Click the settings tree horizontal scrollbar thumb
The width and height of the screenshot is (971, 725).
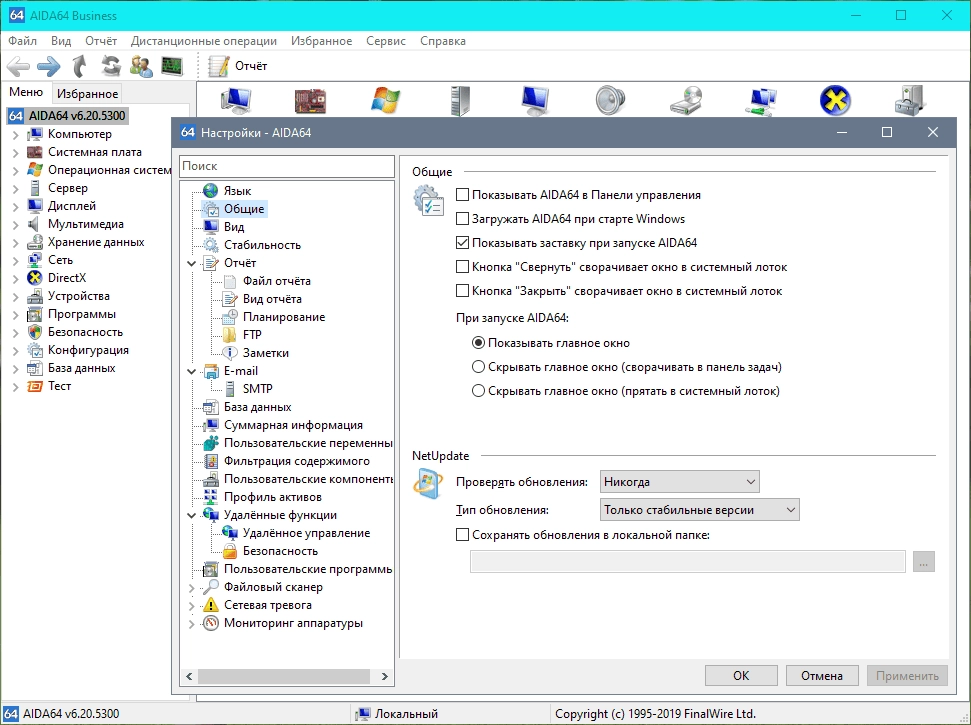283,676
